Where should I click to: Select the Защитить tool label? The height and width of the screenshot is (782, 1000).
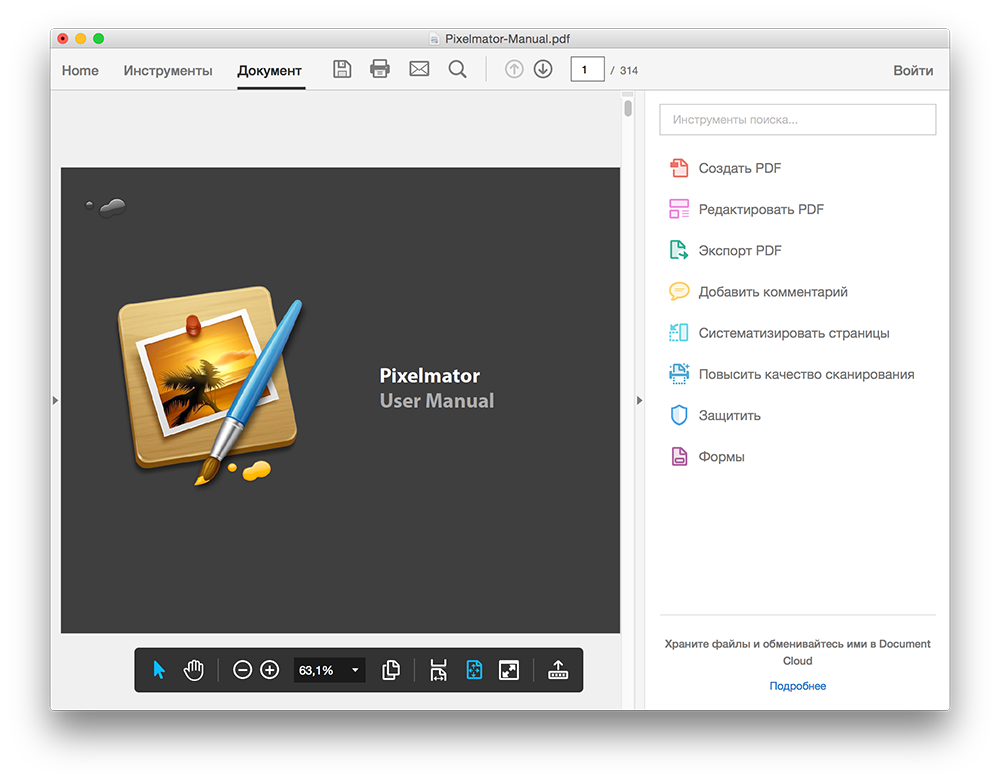730,416
